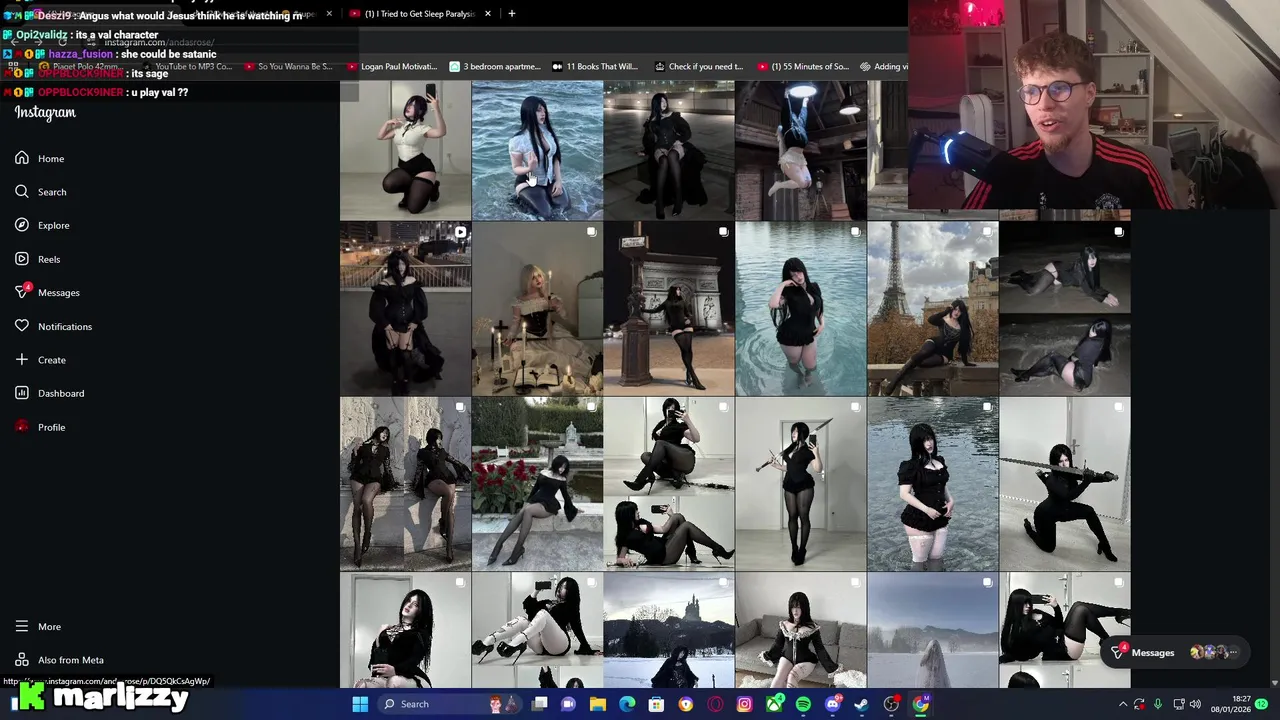The height and width of the screenshot is (720, 1280).
Task: Open the notification center badge
Action: click(1262, 704)
